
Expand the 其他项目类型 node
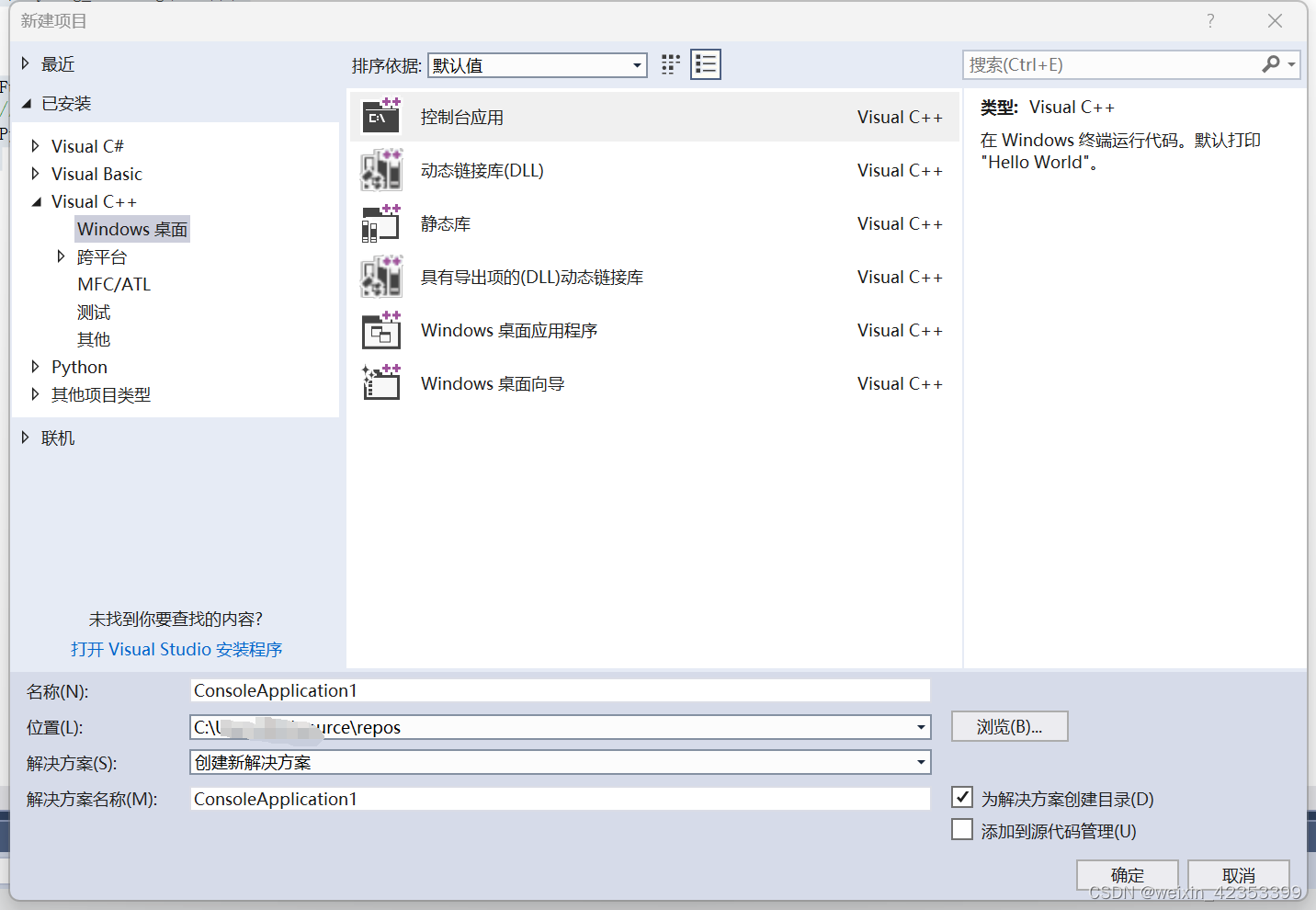pos(35,394)
